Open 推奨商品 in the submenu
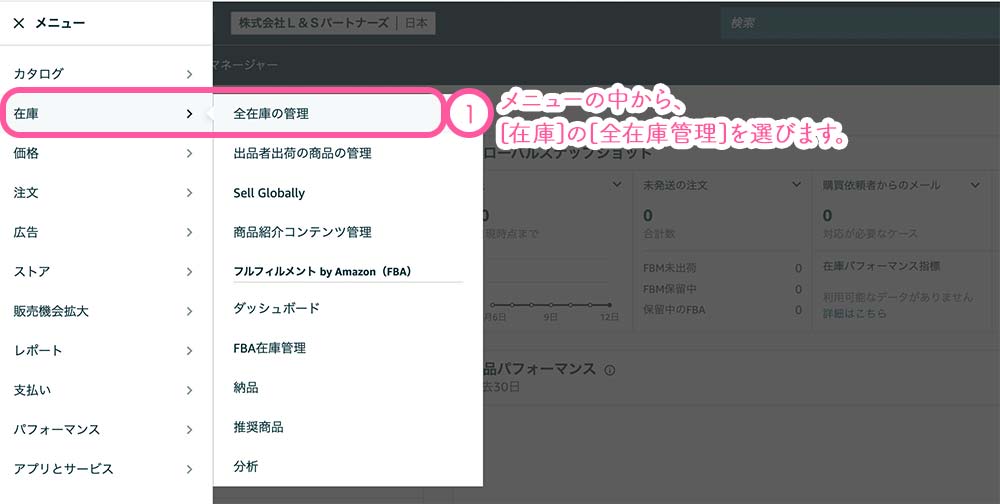Viewport: 1000px width, 504px height. point(258,427)
